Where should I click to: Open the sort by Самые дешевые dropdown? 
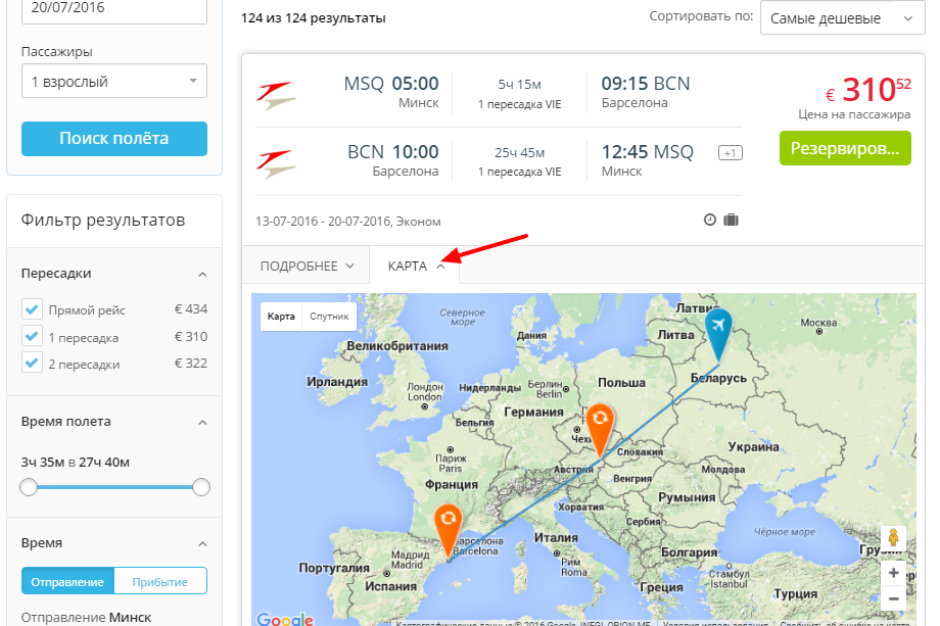842,18
